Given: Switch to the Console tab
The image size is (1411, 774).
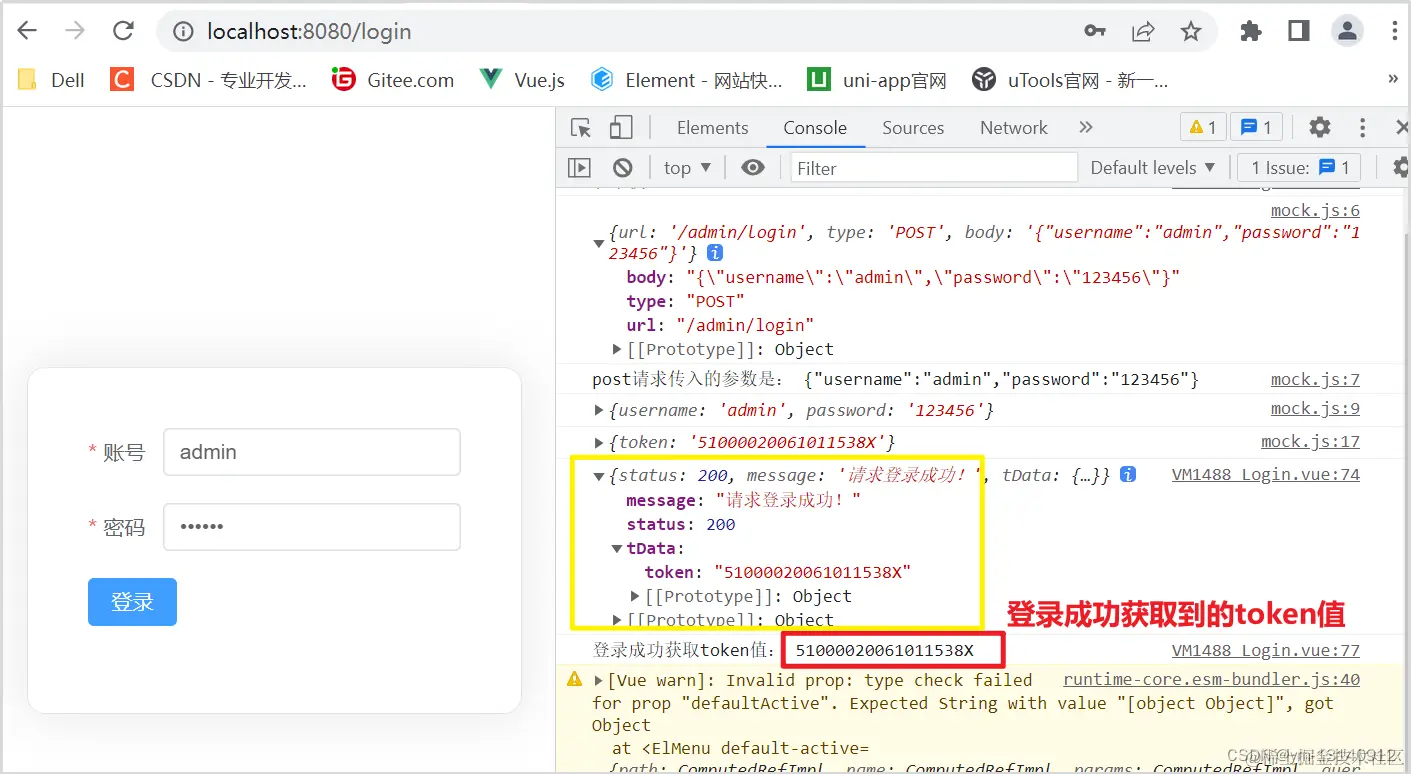Looking at the screenshot, I should pyautogui.click(x=815, y=128).
